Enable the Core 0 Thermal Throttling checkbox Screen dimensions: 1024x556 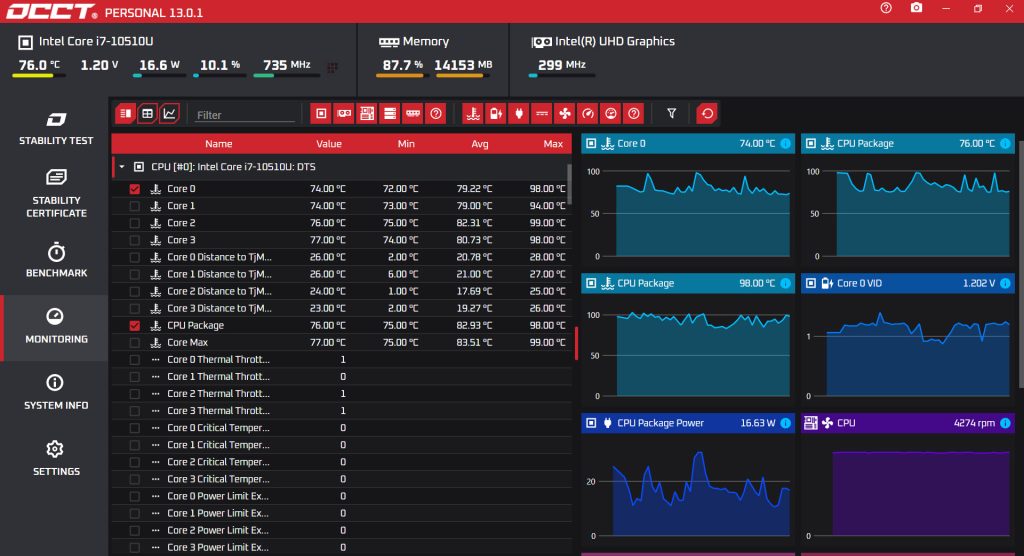[x=135, y=359]
